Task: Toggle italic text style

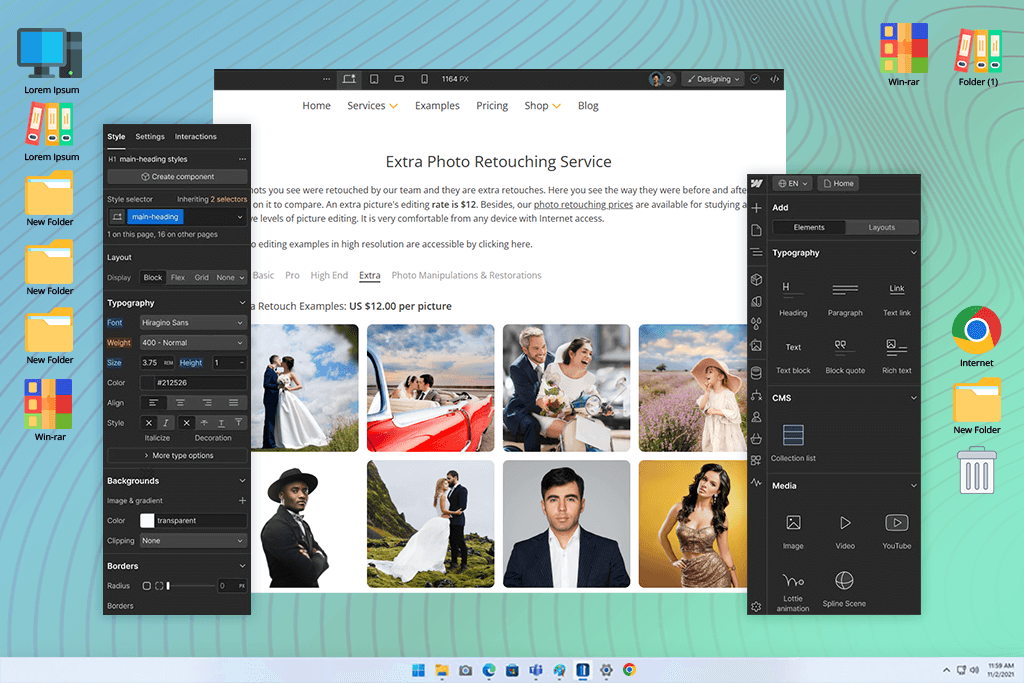Action: tap(167, 423)
